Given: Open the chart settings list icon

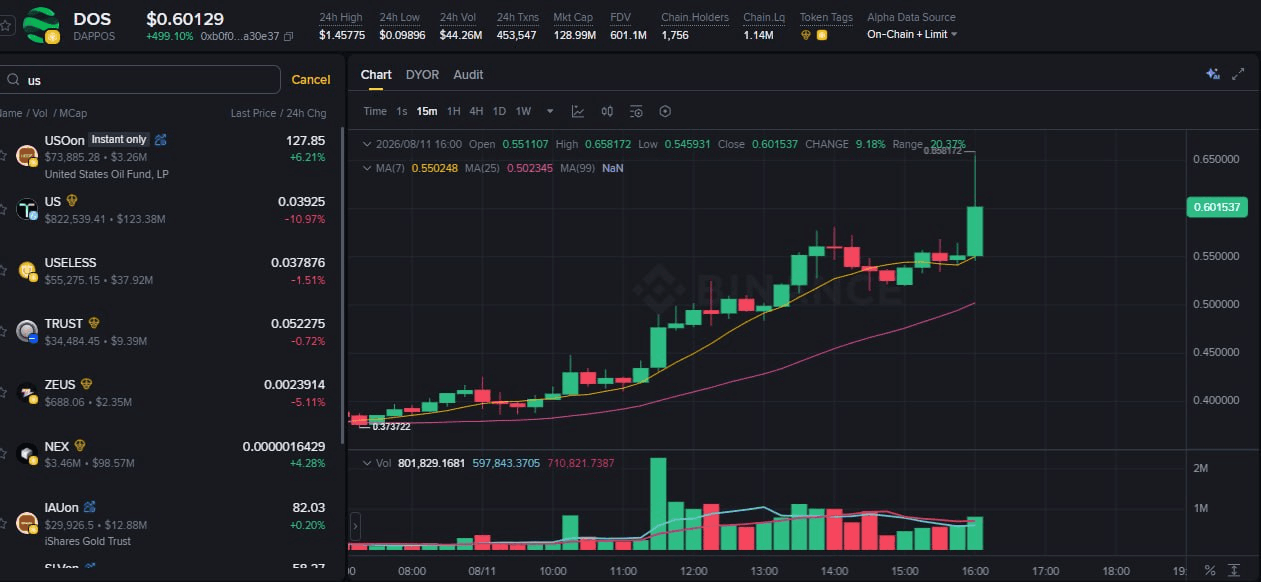Looking at the screenshot, I should pyautogui.click(x=636, y=111).
